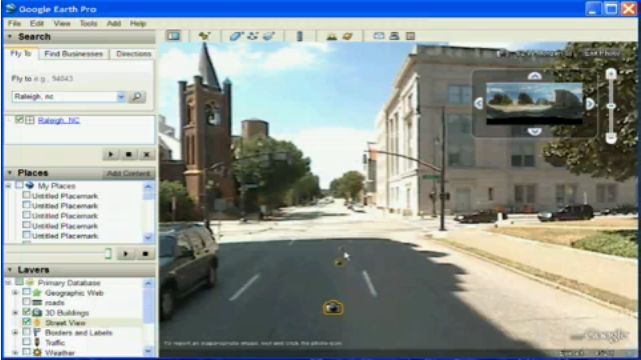The image size is (641, 360).
Task: Open the Tools menu
Action: (88, 24)
